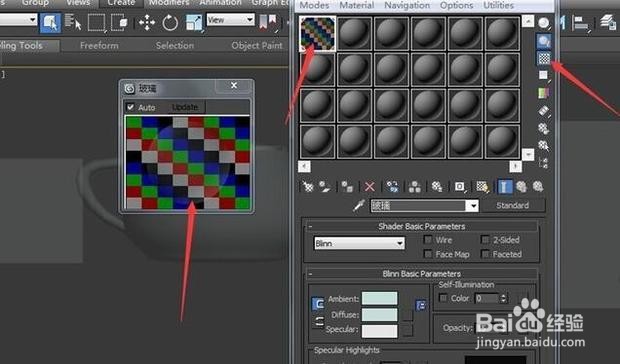
Task: Show Shaded Material in Viewport icon
Action: [482, 186]
